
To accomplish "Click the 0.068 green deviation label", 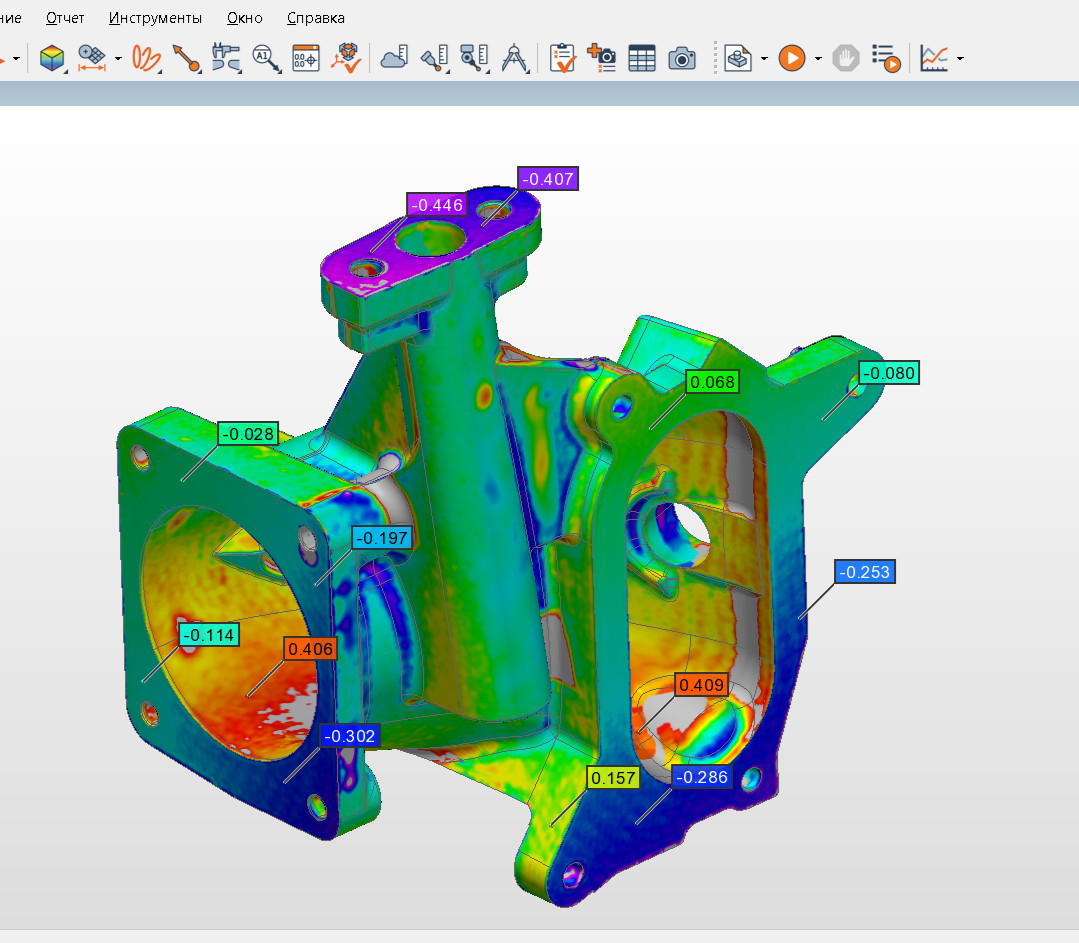I will coord(712,382).
